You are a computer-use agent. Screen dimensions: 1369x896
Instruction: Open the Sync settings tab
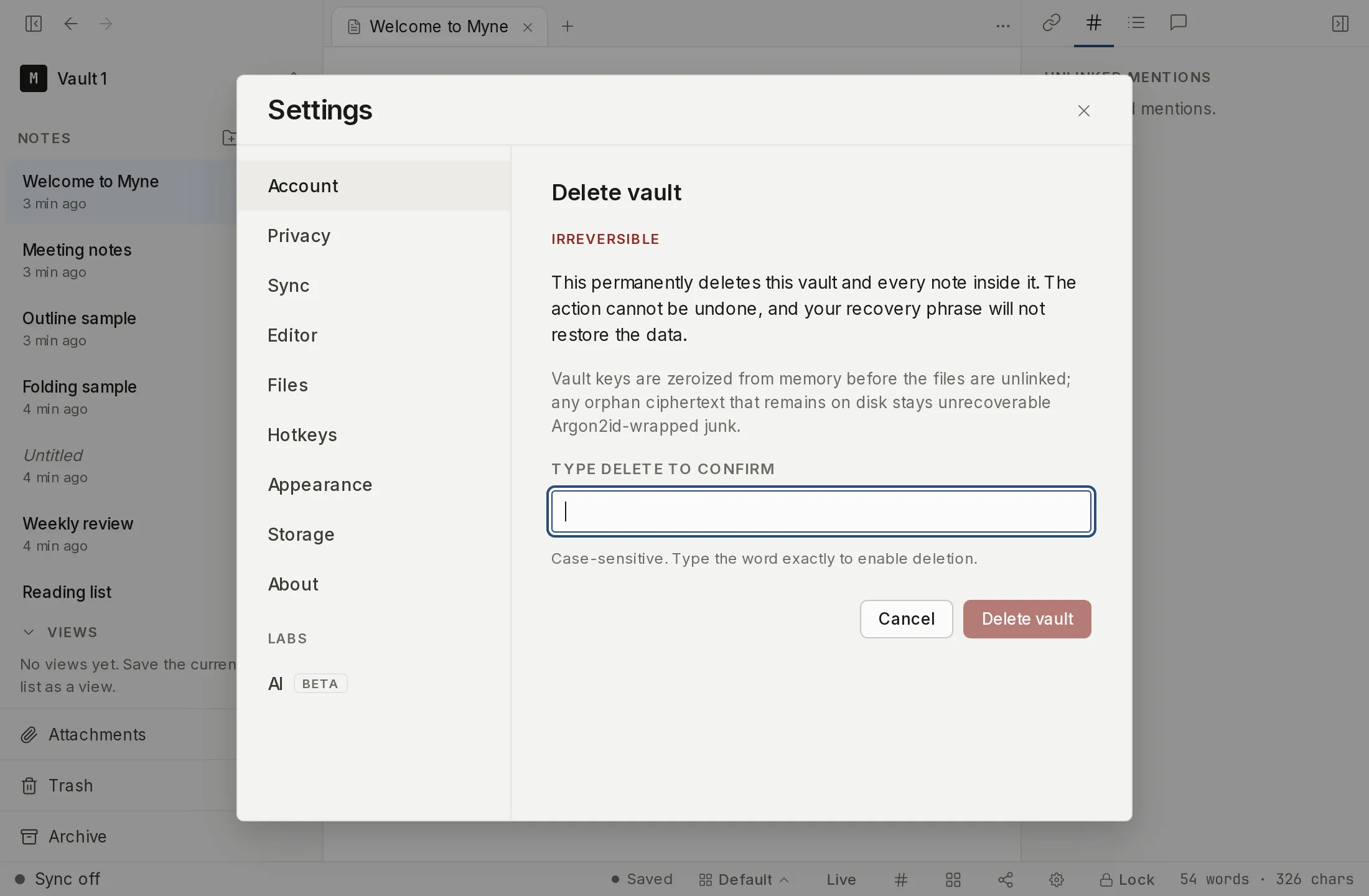(x=374, y=285)
